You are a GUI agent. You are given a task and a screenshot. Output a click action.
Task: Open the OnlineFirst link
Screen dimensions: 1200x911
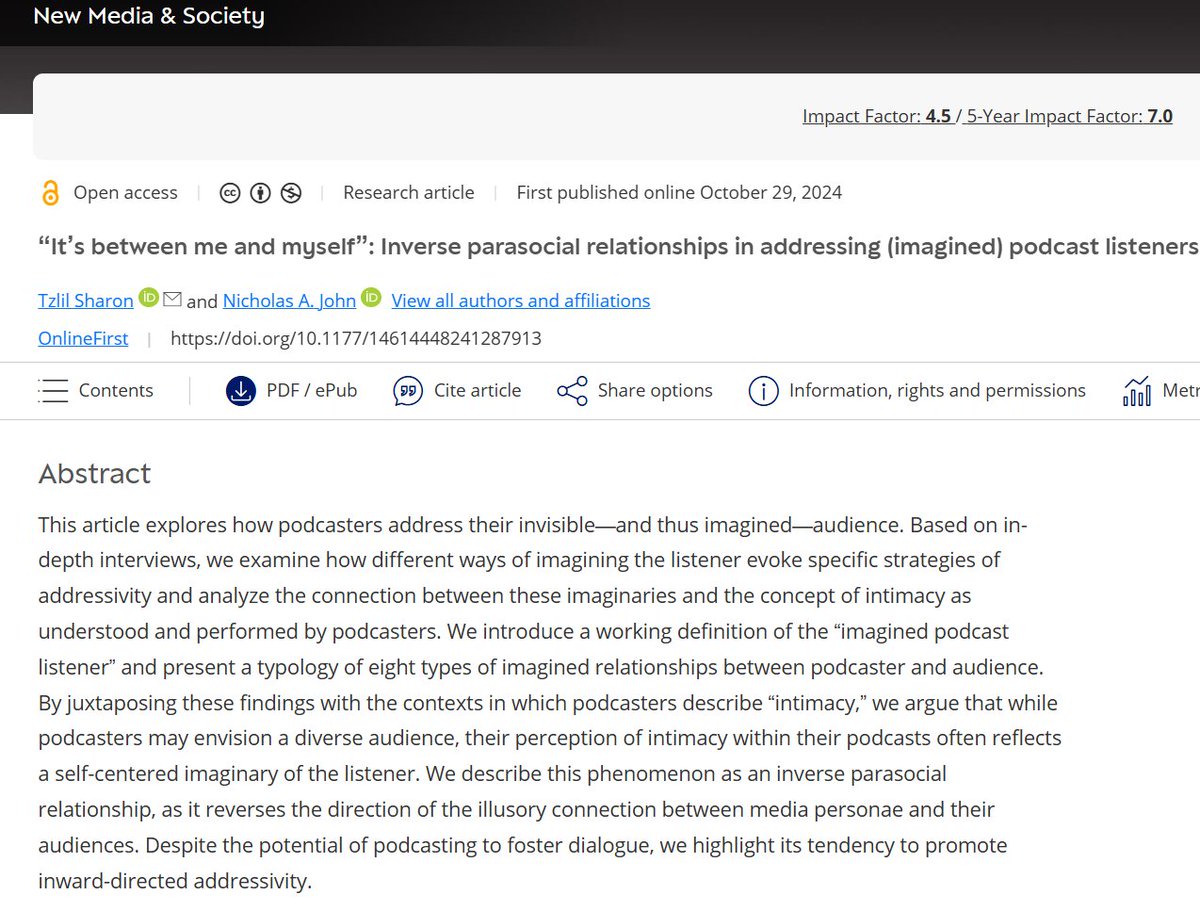tap(83, 338)
